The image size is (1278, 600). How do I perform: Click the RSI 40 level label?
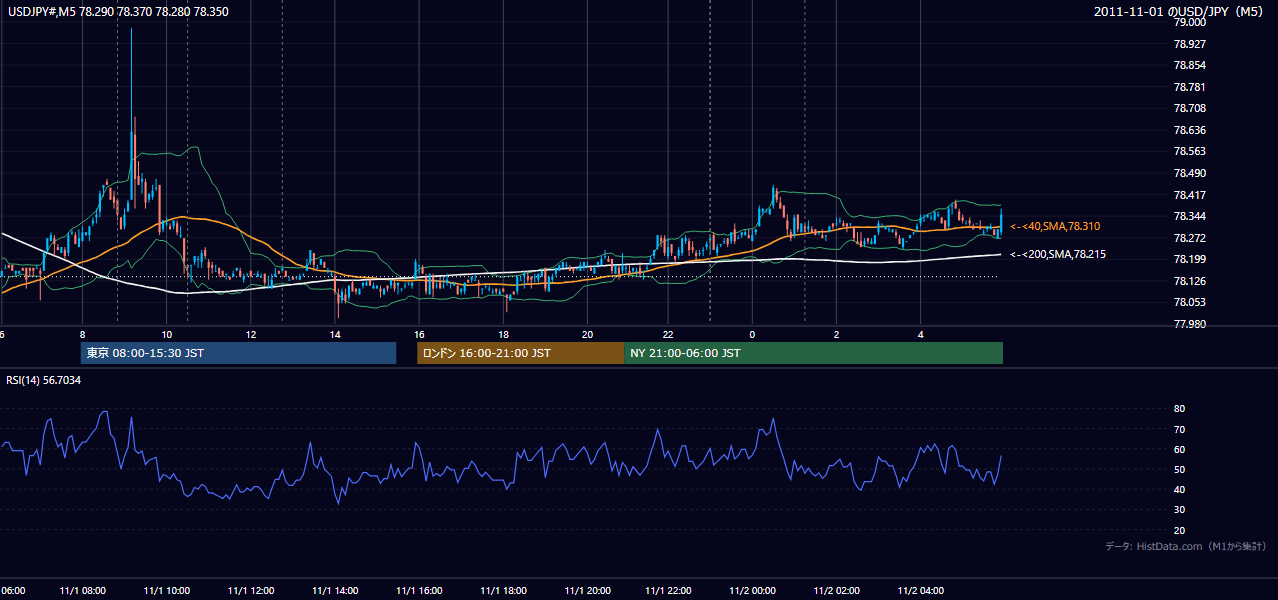pos(1179,489)
